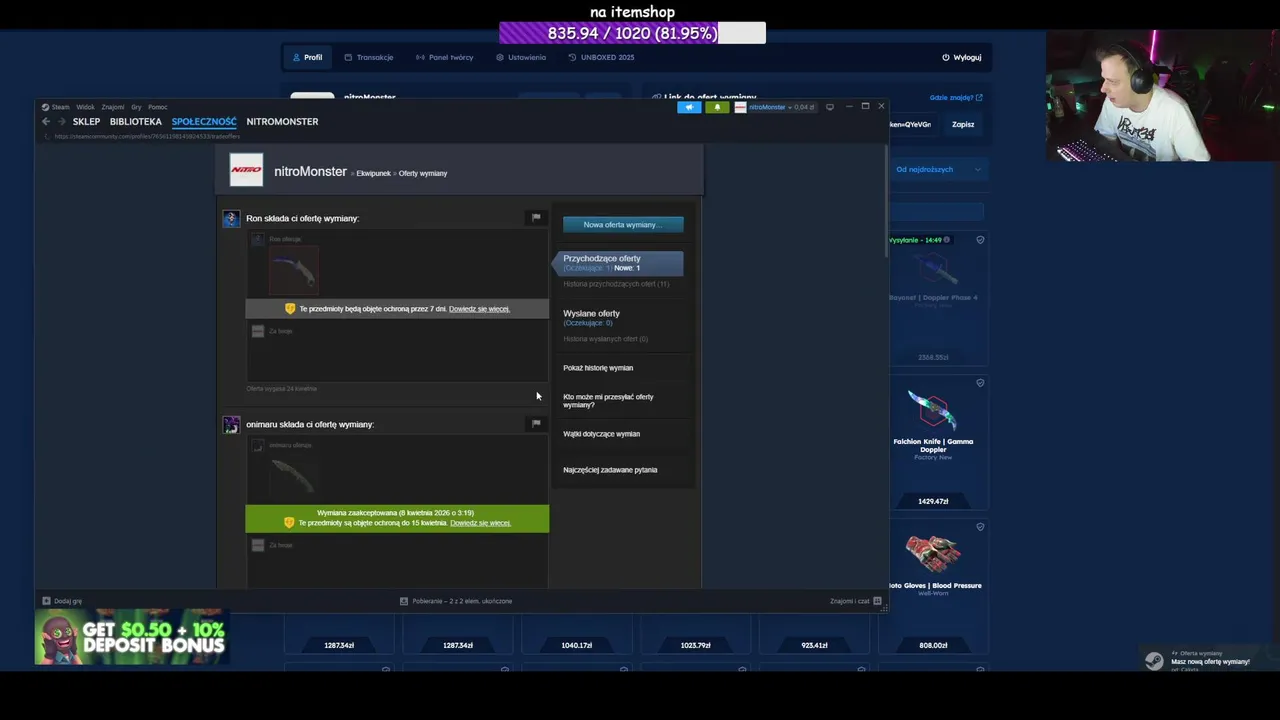Image resolution: width=1280 pixels, height=720 pixels.
Task: Select Przychodzące oferty section
Action: (x=618, y=263)
